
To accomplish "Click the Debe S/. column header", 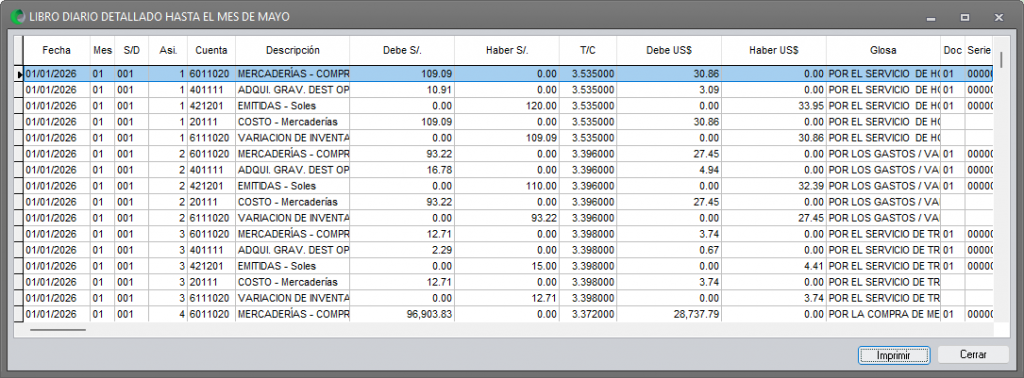I will click(402, 50).
